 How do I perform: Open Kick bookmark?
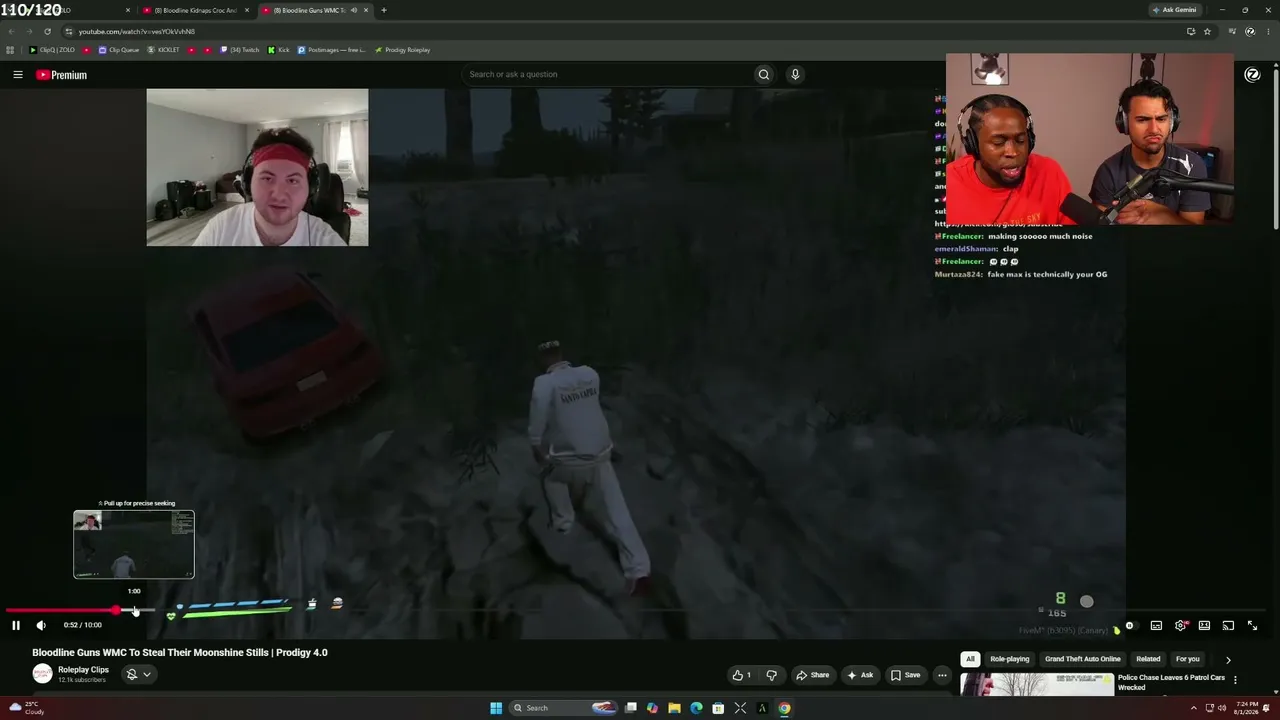coord(279,50)
